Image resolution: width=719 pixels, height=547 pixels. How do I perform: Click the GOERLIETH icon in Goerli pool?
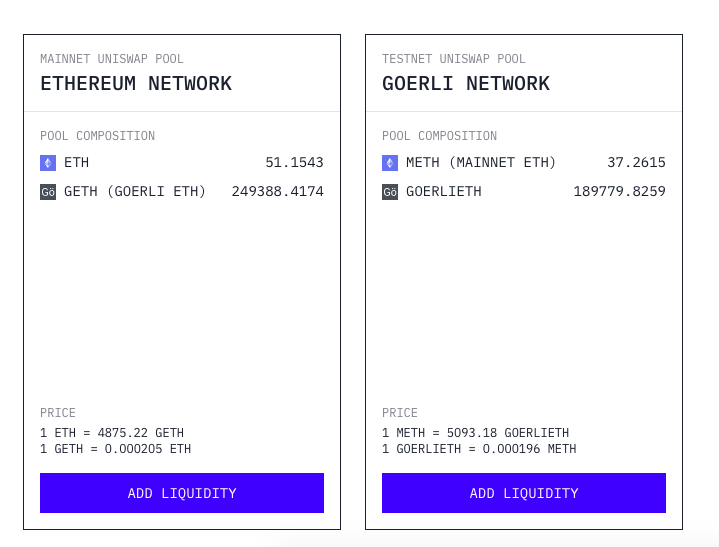[x=390, y=192]
